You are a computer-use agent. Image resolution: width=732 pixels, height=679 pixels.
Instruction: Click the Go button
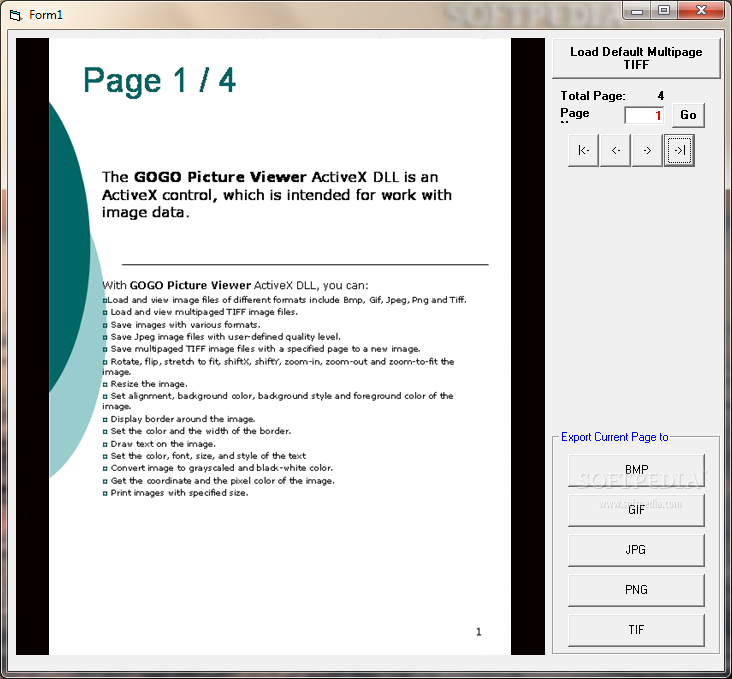tap(688, 115)
